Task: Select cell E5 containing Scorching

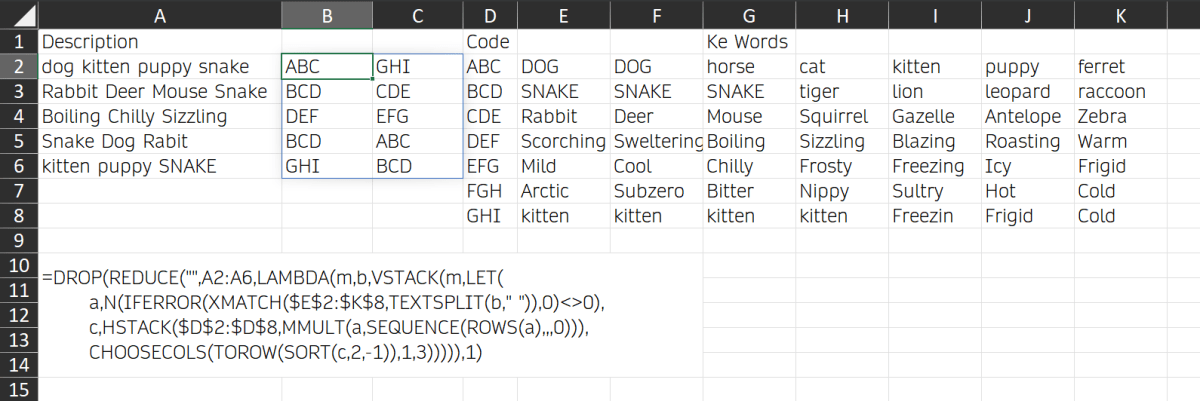Action: pyautogui.click(x=564, y=142)
